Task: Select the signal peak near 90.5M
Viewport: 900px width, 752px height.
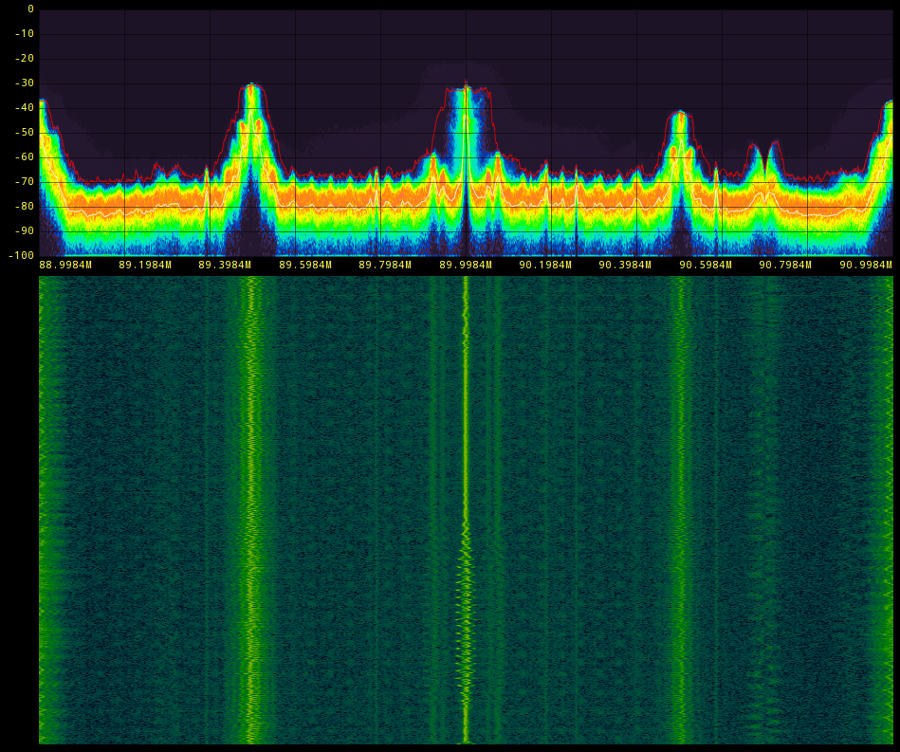Action: click(680, 114)
